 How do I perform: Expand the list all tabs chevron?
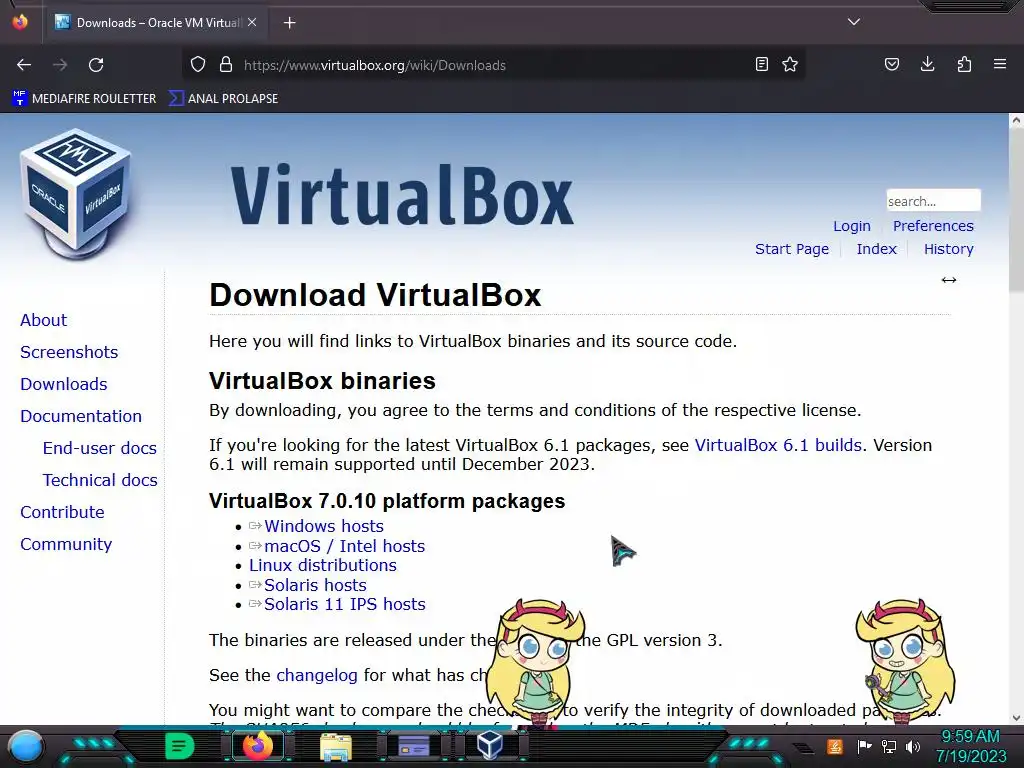pyautogui.click(x=854, y=22)
